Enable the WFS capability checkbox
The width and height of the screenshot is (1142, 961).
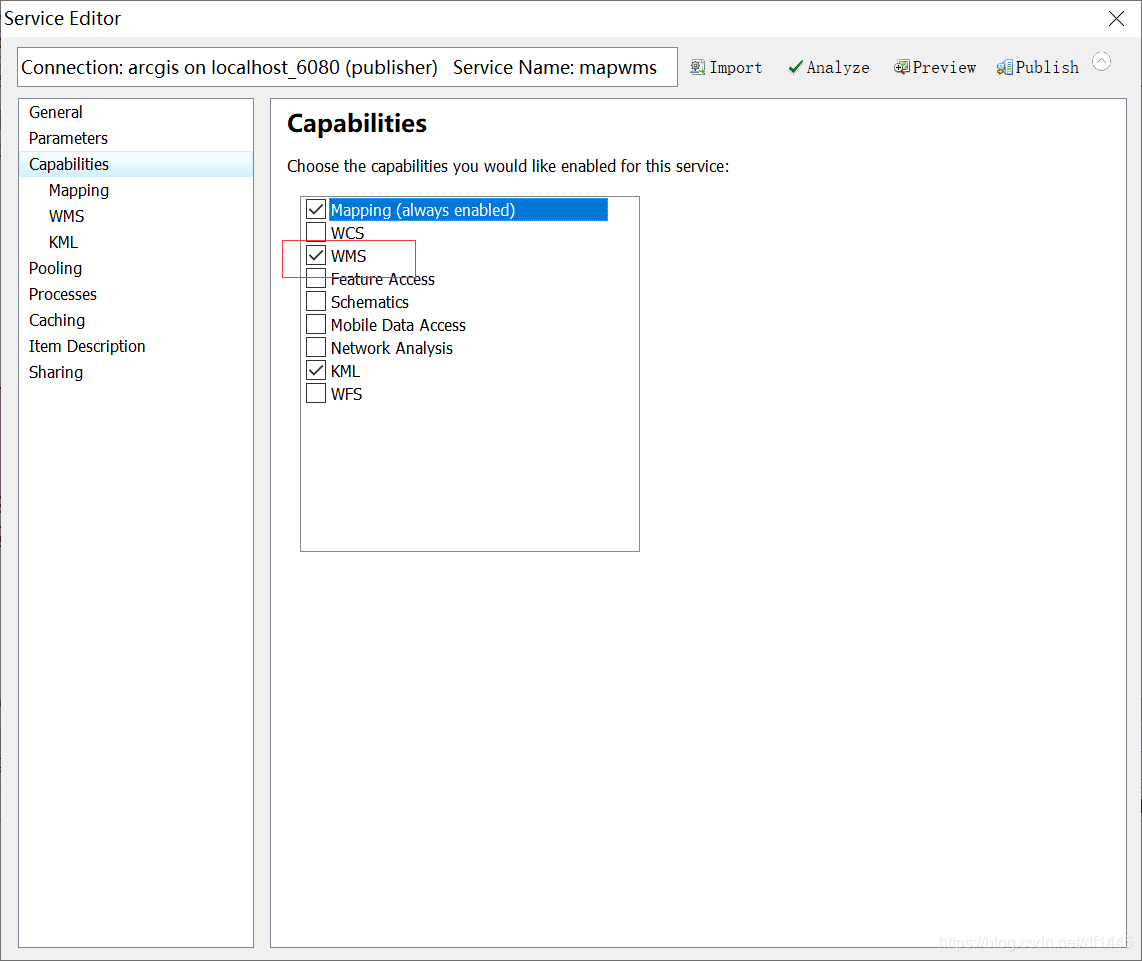tap(315, 393)
